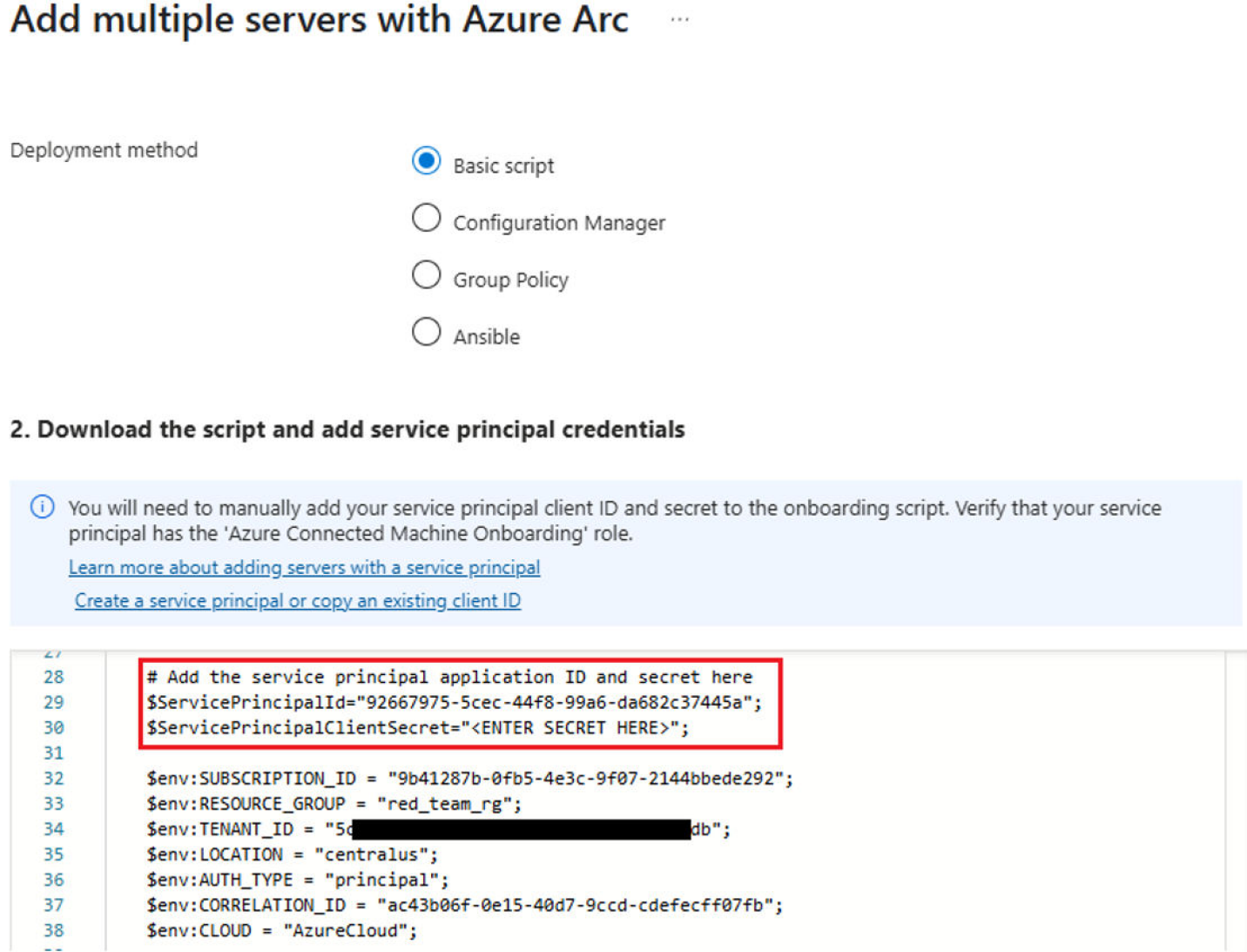Image resolution: width=1247 pixels, height=952 pixels.
Task: Click the $env:LOCATION 'centralus' line
Action: [x=292, y=854]
